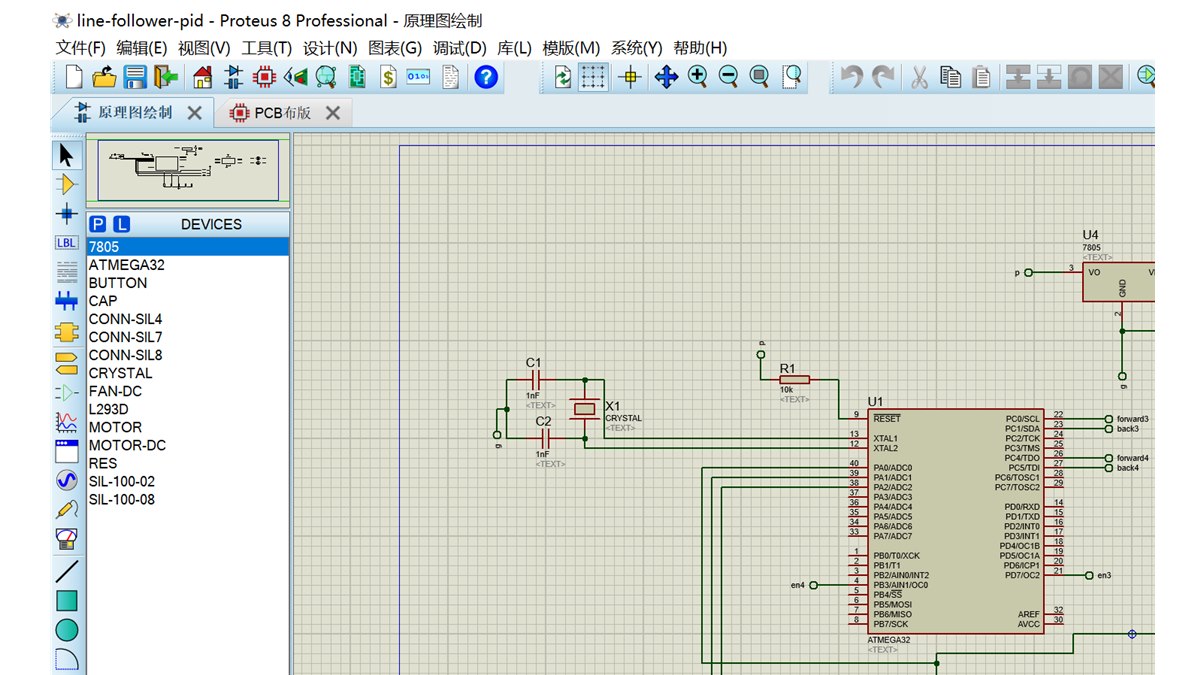1200x675 pixels.
Task: Click the Close Project door icon
Action: pyautogui.click(x=166, y=77)
